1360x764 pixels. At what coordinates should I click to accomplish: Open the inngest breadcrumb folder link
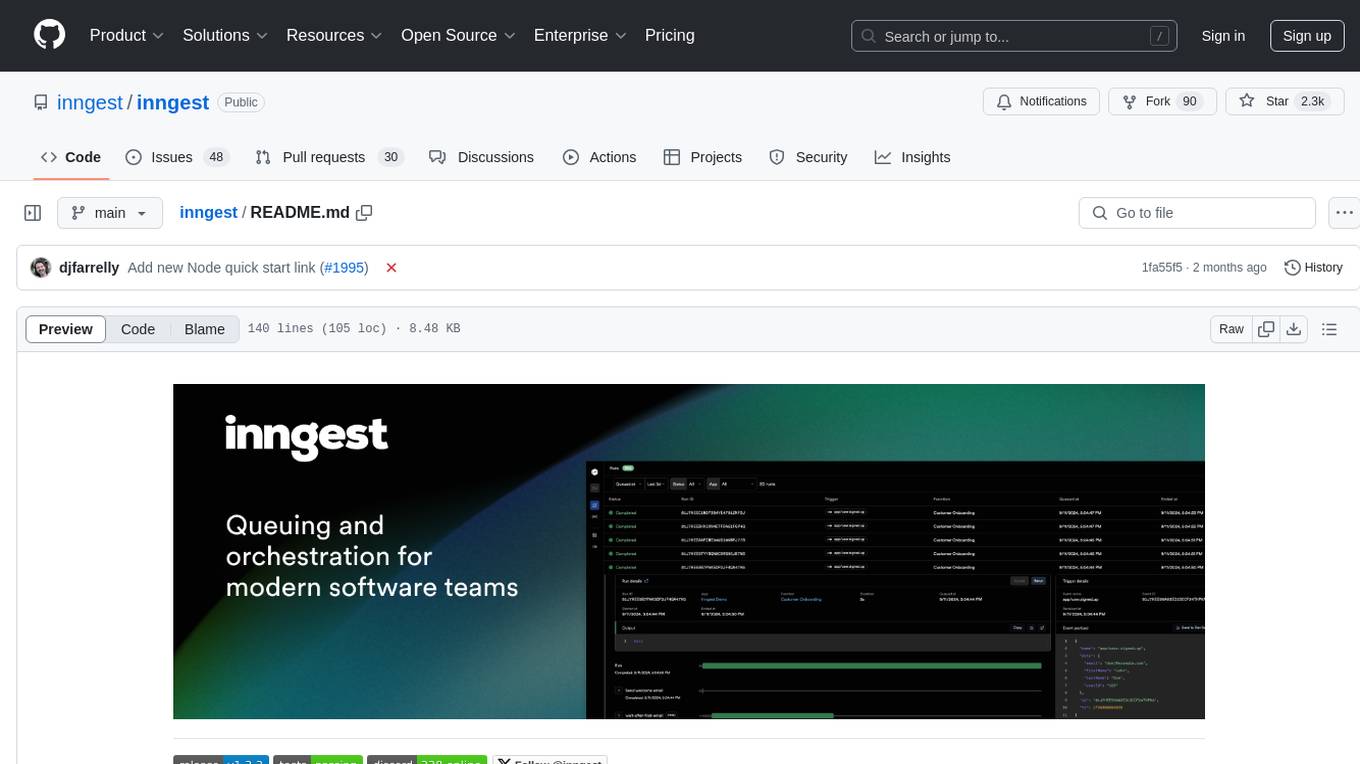[x=208, y=212]
